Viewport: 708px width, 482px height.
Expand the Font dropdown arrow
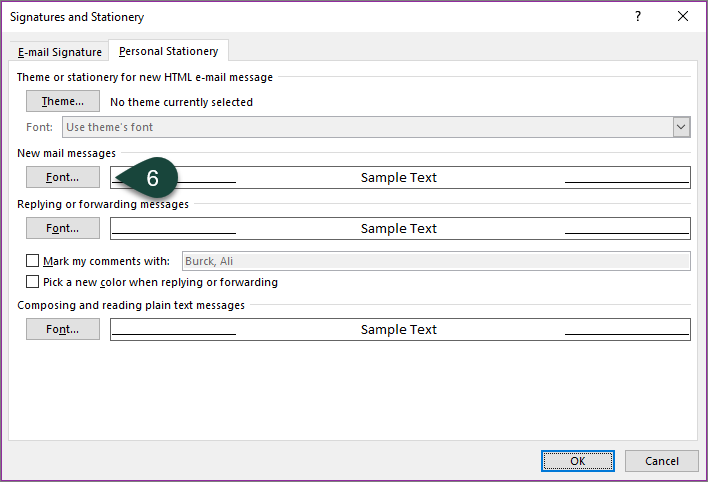click(x=681, y=127)
